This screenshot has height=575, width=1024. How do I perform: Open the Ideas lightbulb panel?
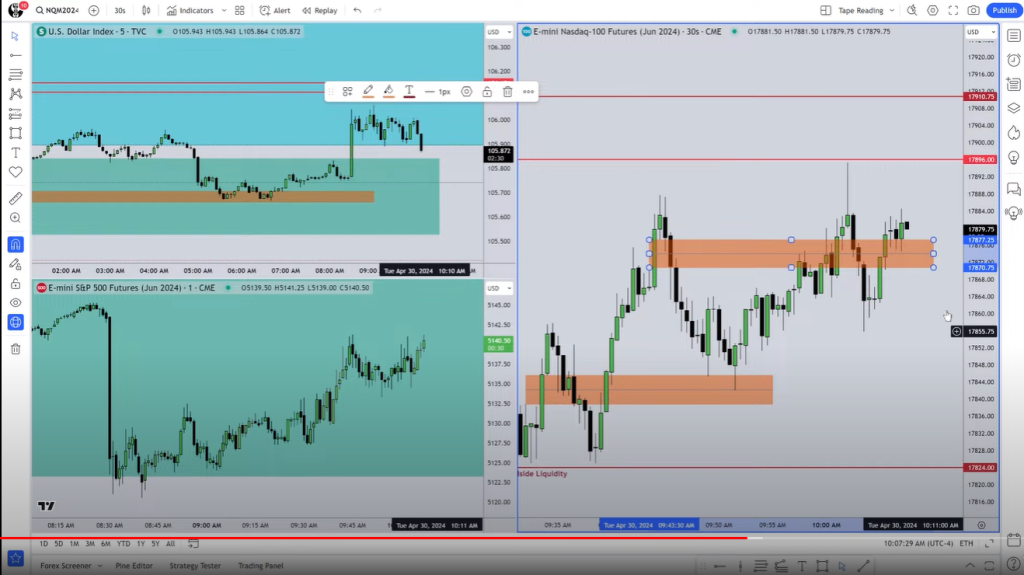tap(1014, 157)
